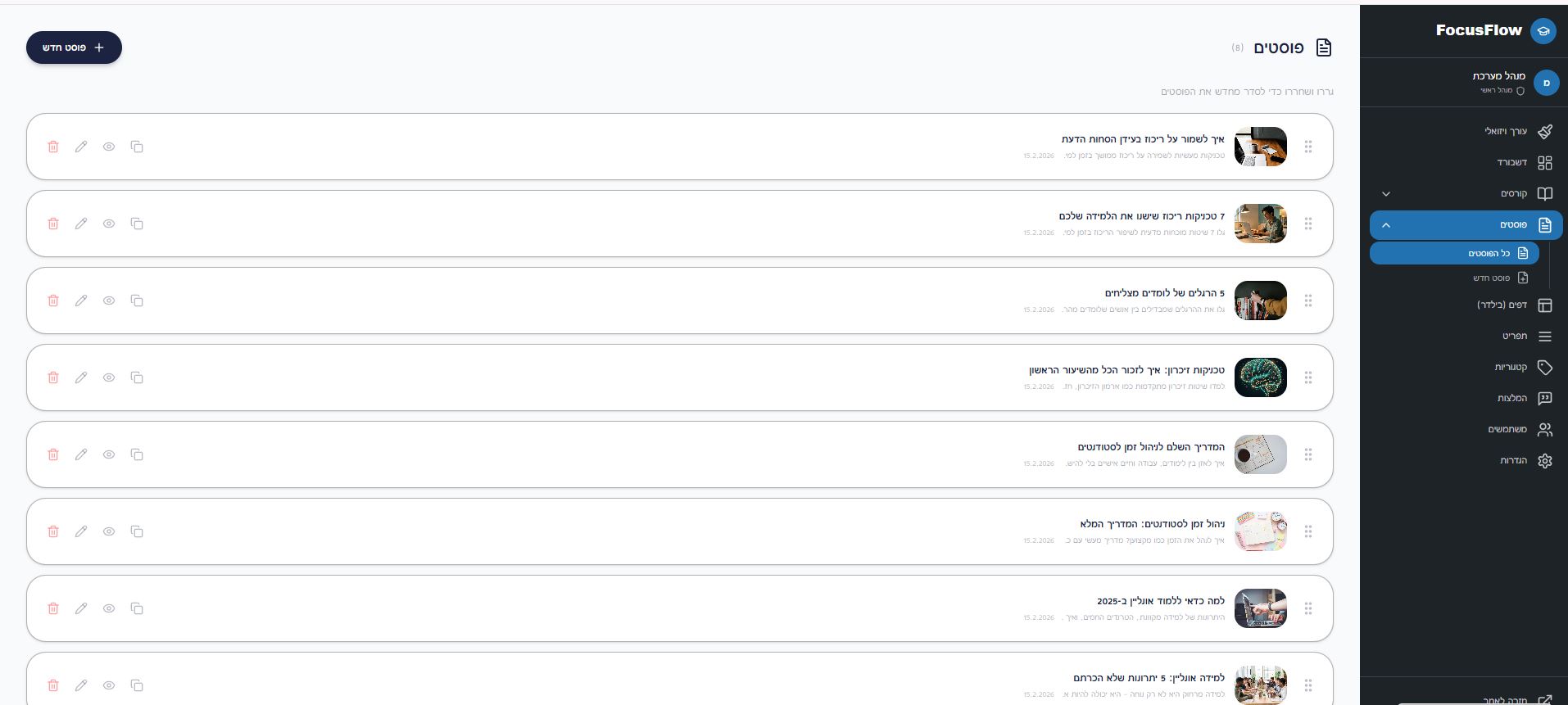Collapse the פוסטים sidebar section chevron
This screenshot has height=705, width=1568.
coord(1386,225)
